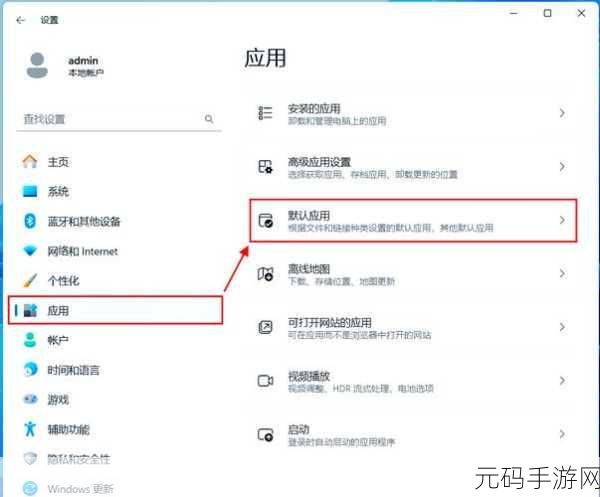The height and width of the screenshot is (497, 600).
Task: Click the 隐私和安全性 shield icon
Action: [30, 458]
